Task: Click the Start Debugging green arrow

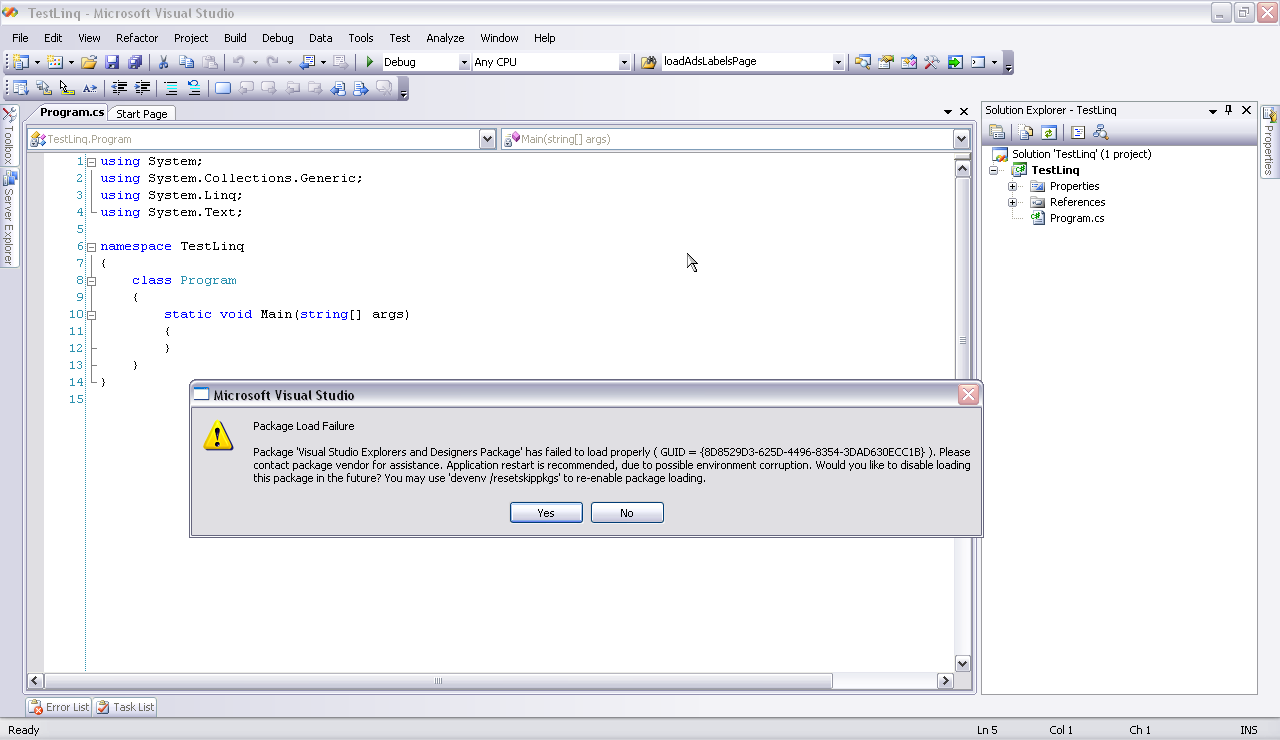Action: tap(370, 62)
